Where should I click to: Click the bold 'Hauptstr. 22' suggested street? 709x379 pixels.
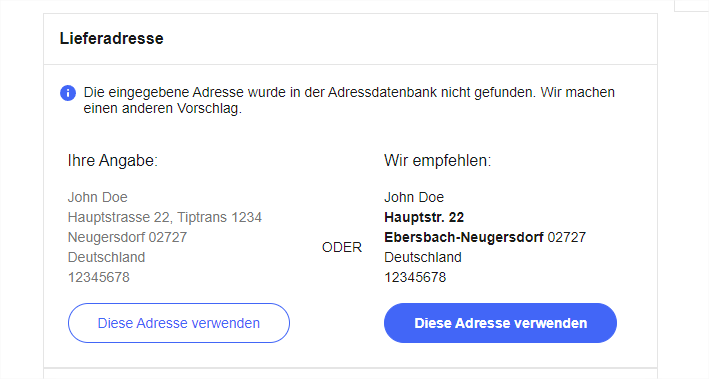click(424, 218)
